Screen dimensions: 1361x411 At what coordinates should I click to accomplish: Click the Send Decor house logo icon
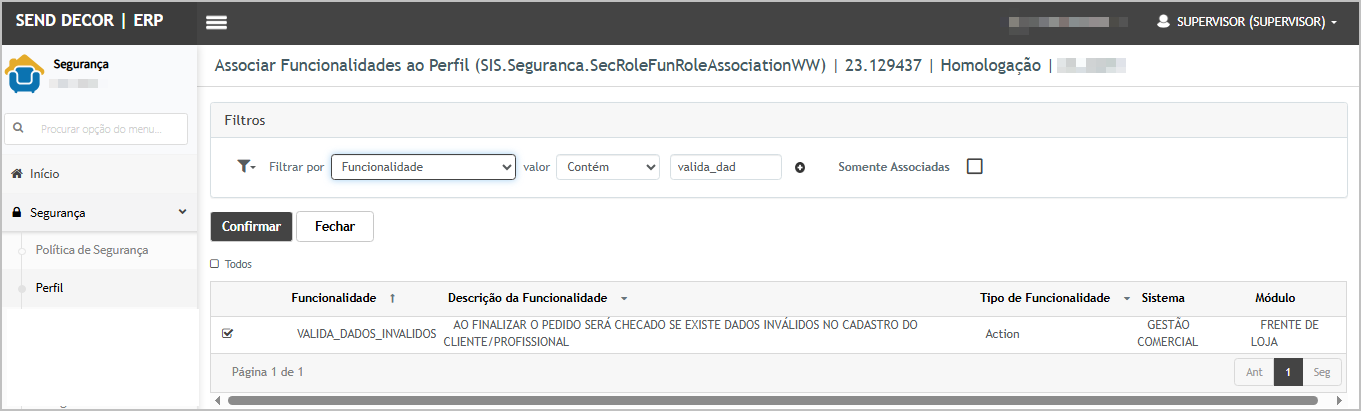[x=24, y=73]
